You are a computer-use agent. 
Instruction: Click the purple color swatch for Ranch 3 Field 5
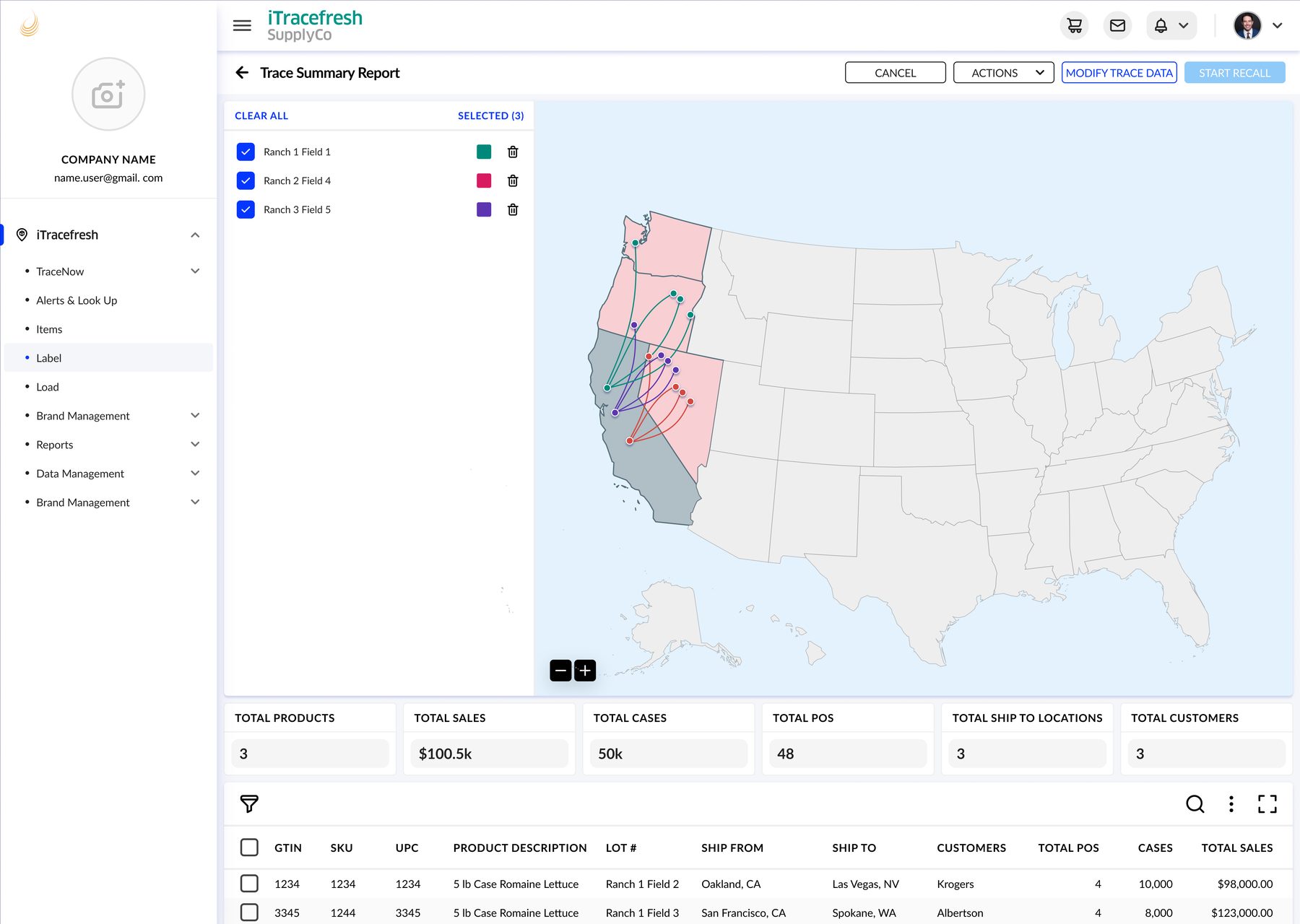[x=484, y=209]
